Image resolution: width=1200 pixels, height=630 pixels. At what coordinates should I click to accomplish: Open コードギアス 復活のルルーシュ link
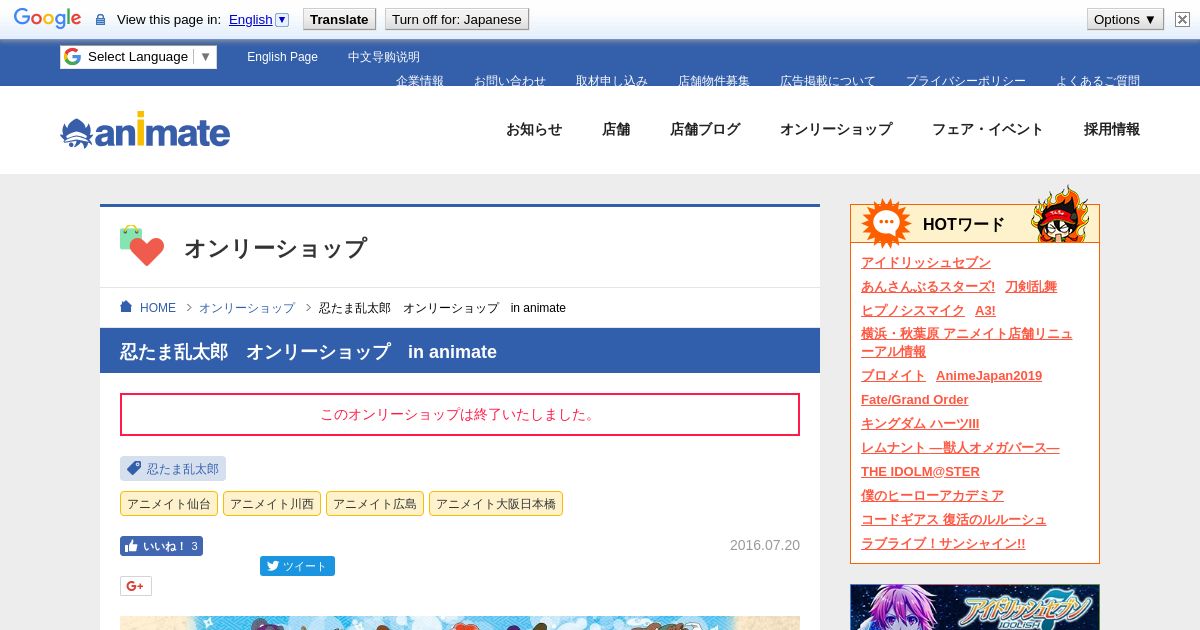(954, 519)
